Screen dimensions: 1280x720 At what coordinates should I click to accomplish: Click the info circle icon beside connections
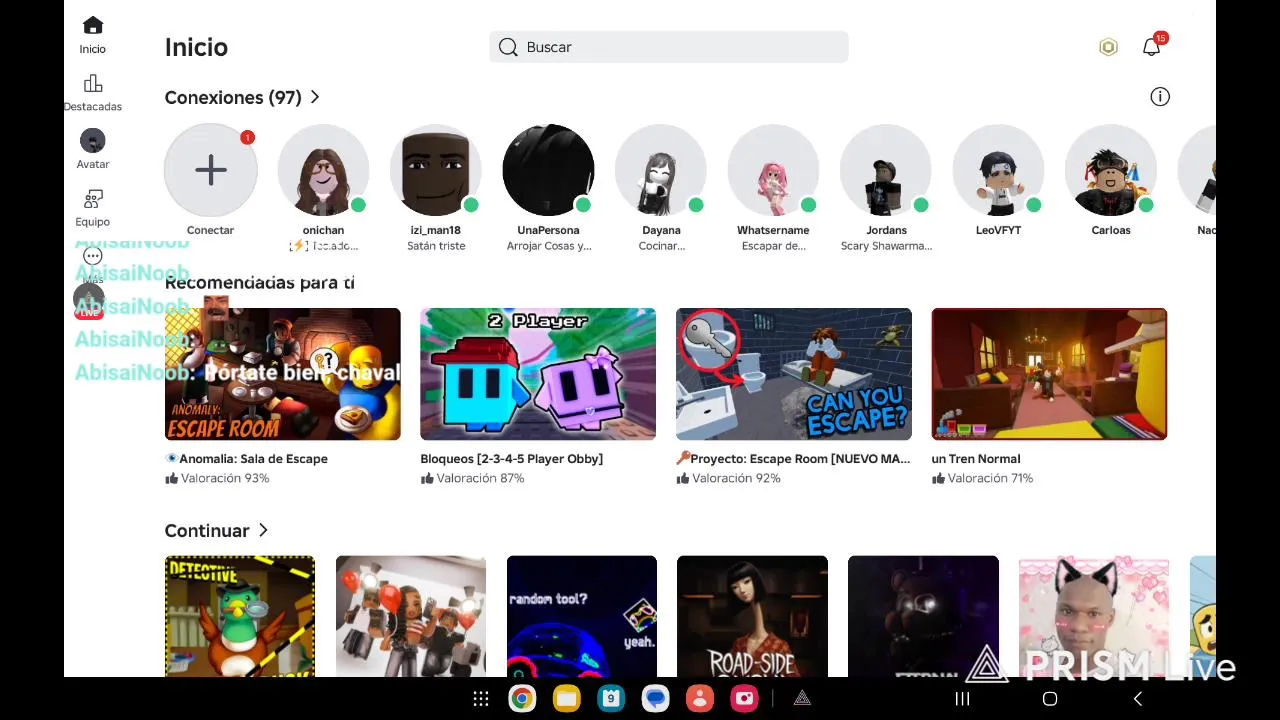click(x=1160, y=97)
